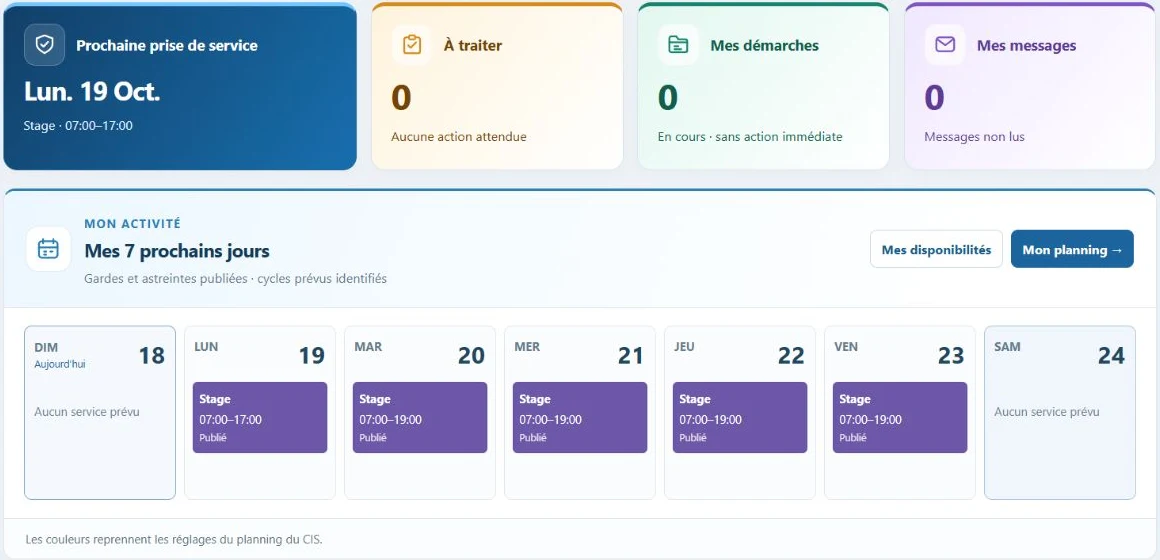Click the date Lun. 19 Oct.
The width and height of the screenshot is (1160, 560).
tap(92, 92)
